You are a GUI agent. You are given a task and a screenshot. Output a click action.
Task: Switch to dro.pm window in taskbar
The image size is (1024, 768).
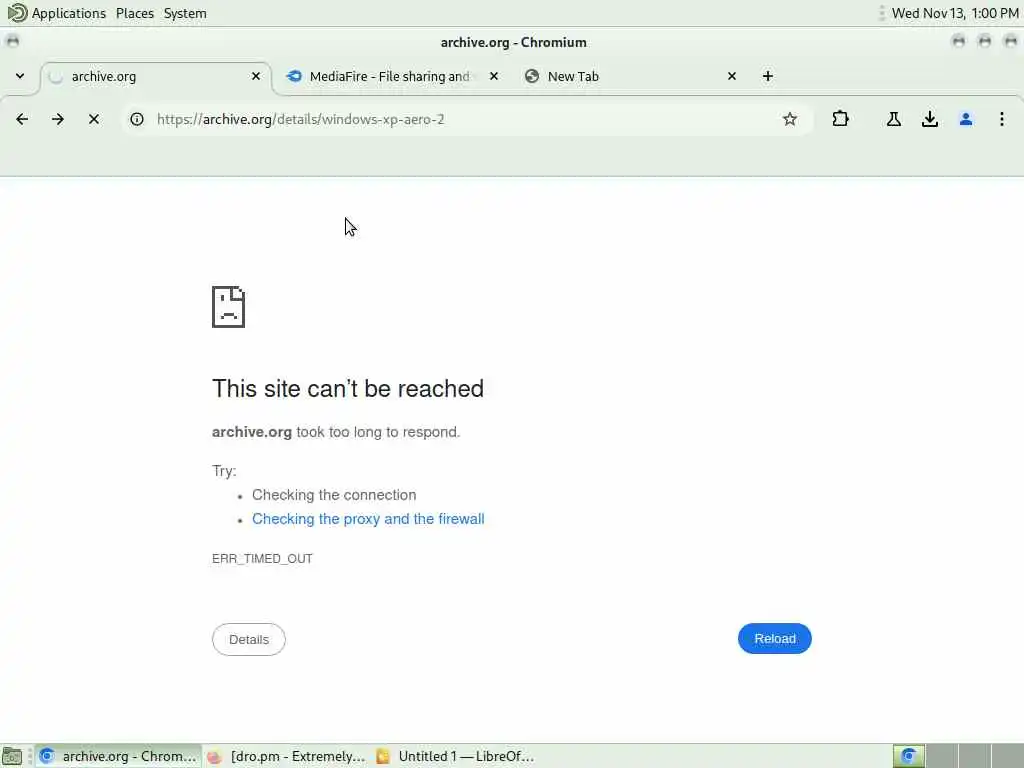click(286, 756)
